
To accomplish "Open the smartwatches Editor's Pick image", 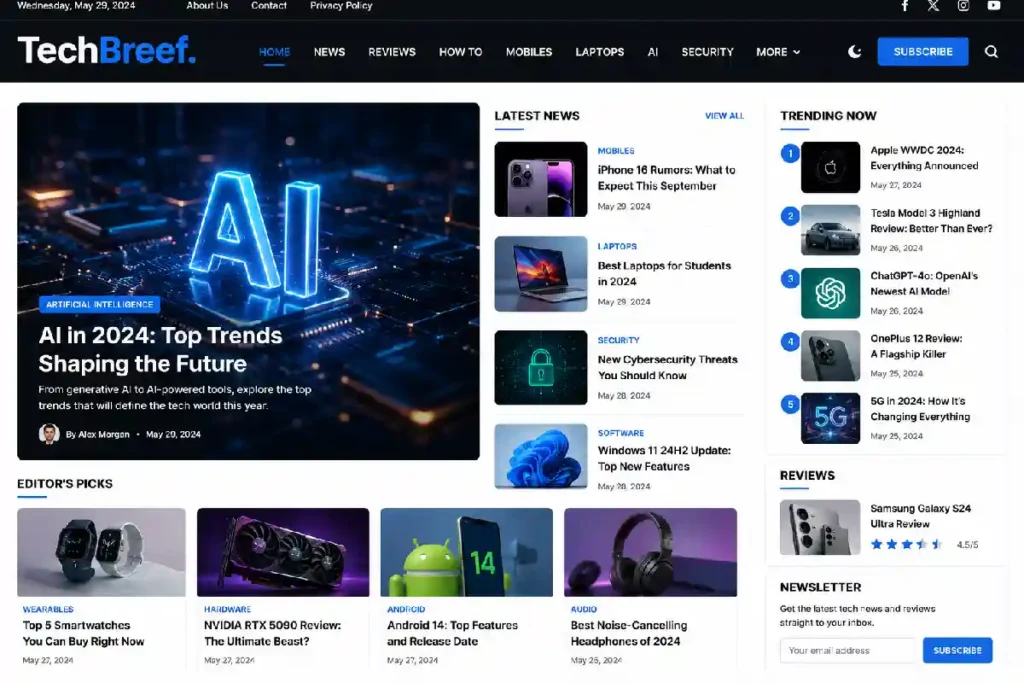I will [x=101, y=552].
